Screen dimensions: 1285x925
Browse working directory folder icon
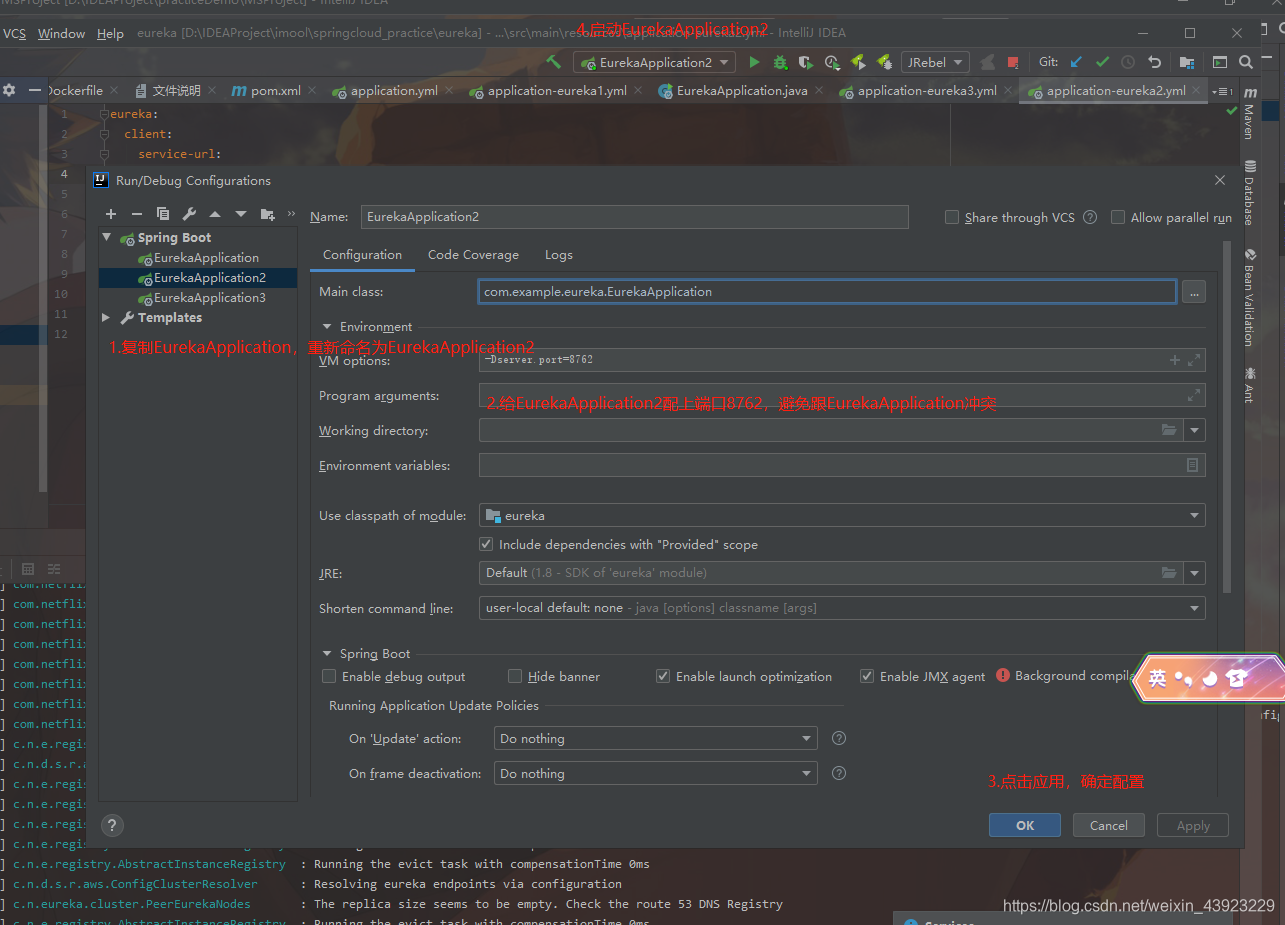tap(1170, 430)
